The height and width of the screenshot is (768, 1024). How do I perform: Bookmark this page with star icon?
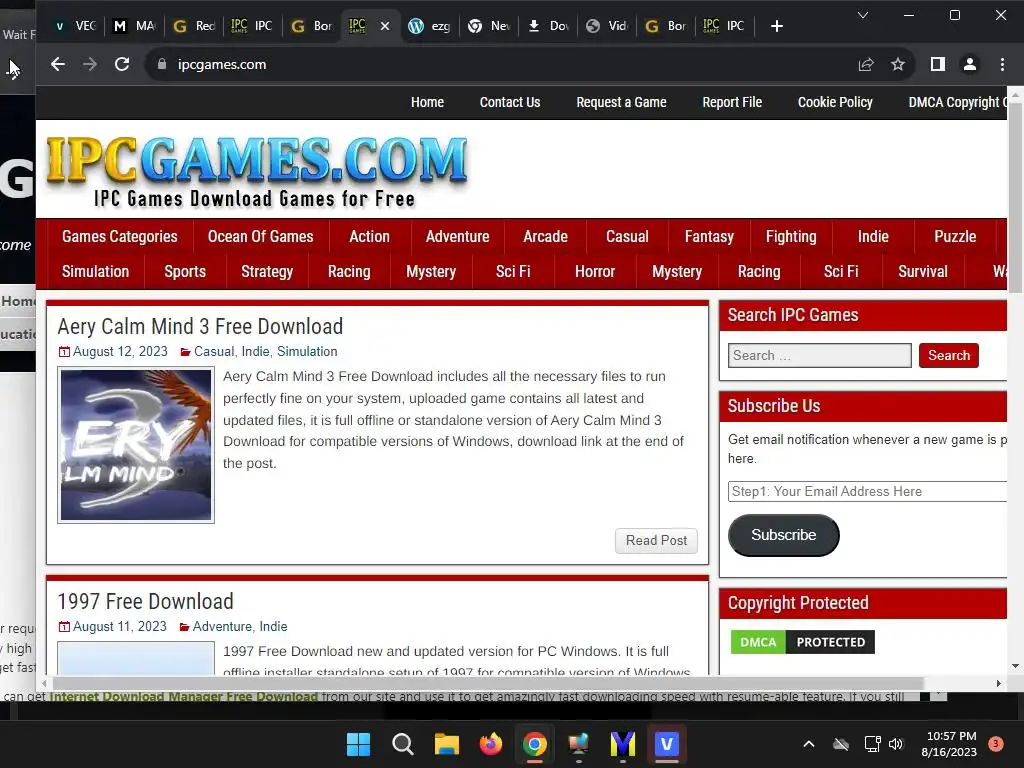point(898,64)
